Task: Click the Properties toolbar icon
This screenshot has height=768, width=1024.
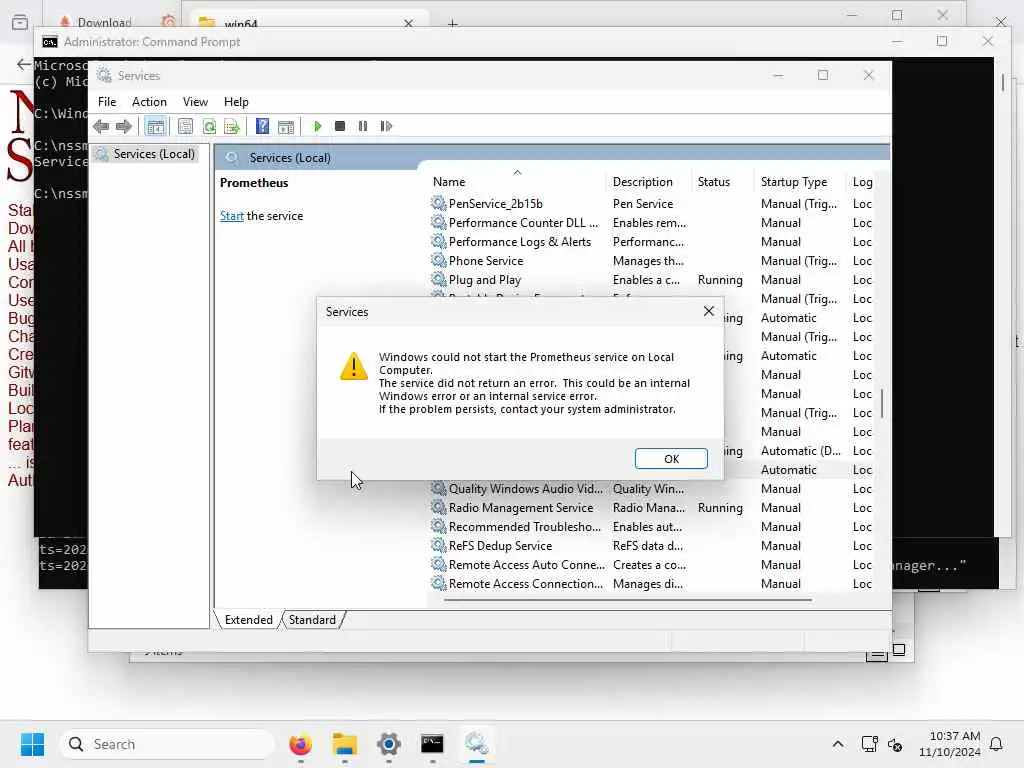Action: tap(185, 126)
